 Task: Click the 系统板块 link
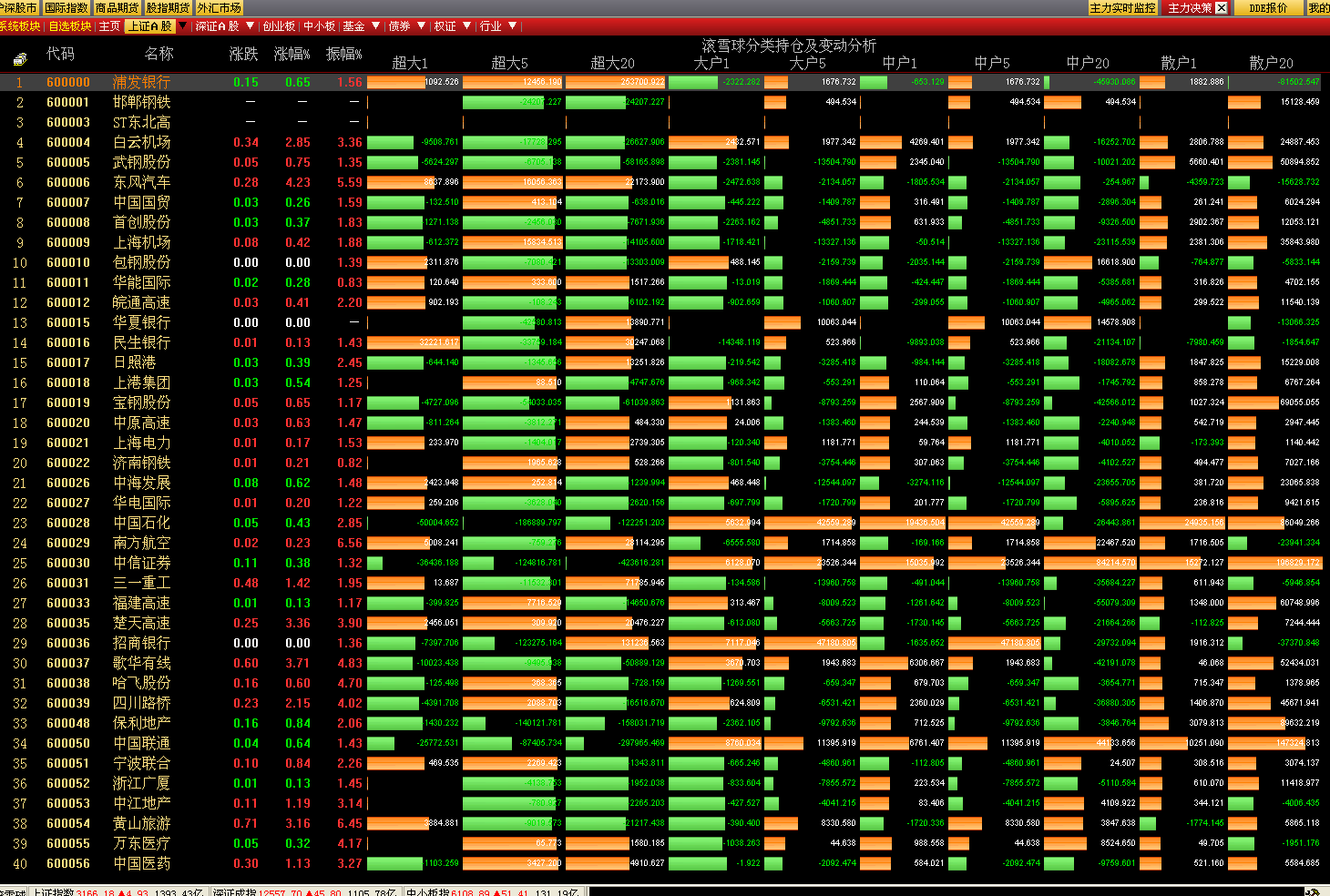[x=20, y=25]
